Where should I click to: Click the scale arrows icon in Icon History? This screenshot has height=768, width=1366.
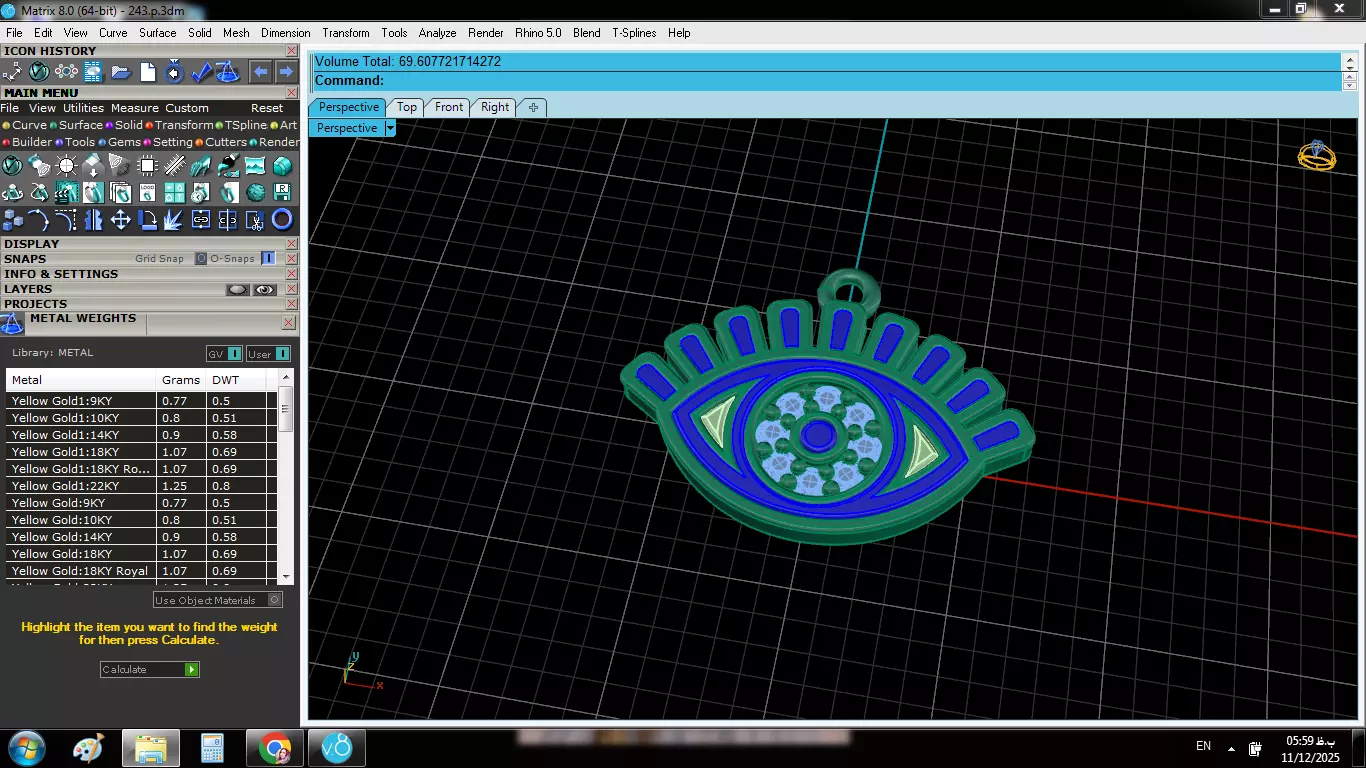[x=12, y=72]
